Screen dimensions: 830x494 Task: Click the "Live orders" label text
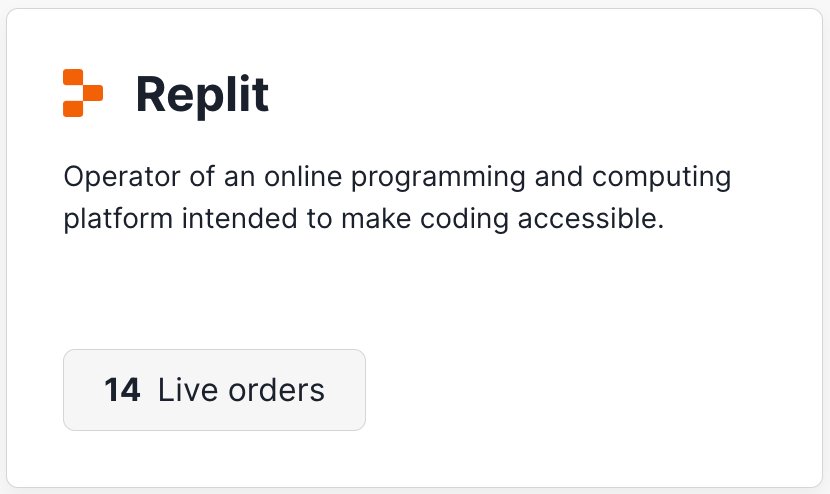pos(241,390)
